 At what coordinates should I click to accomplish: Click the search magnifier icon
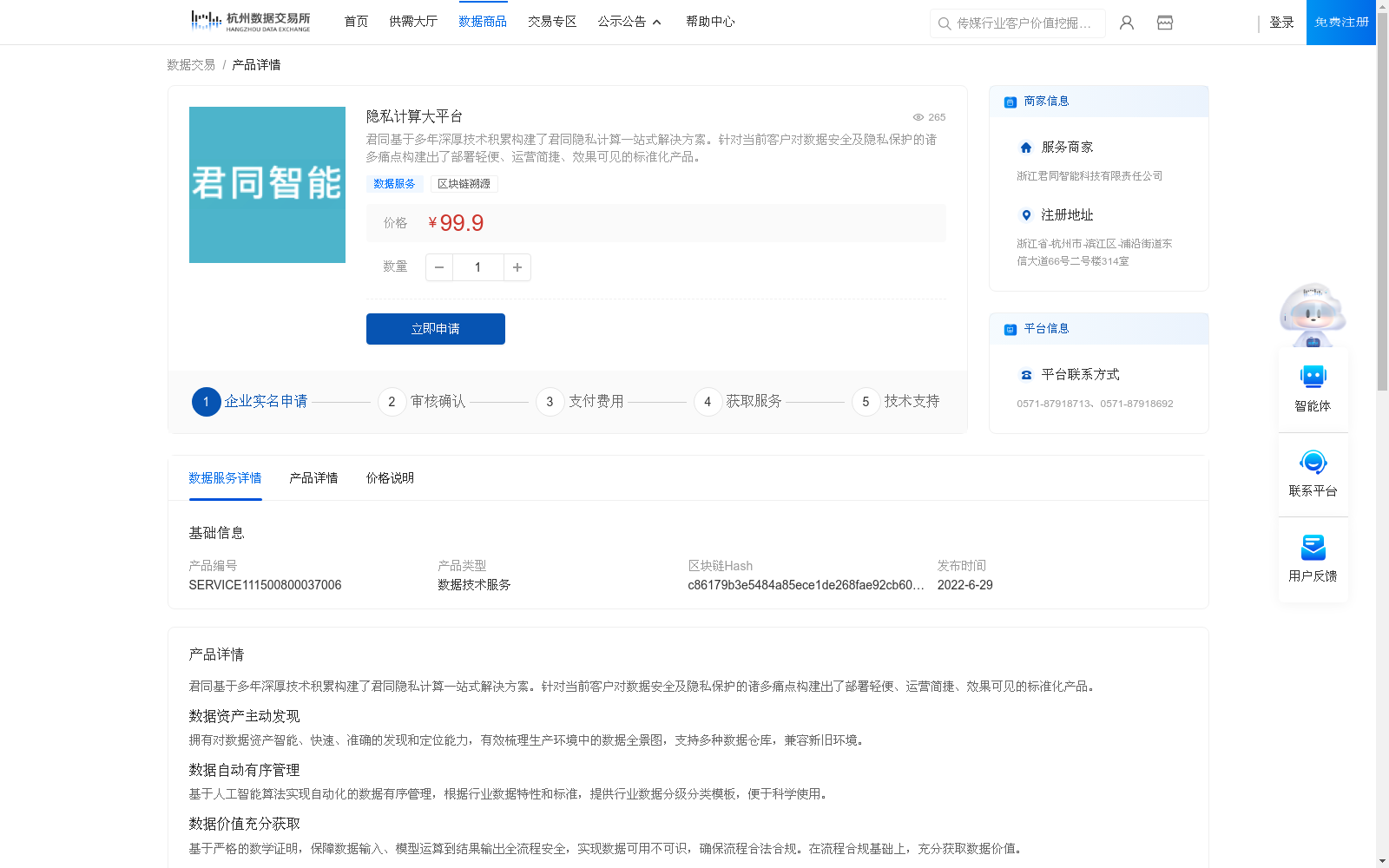[x=945, y=23]
